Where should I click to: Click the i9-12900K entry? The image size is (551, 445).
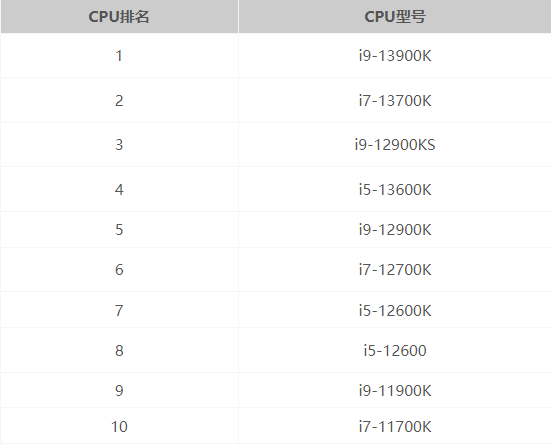(x=395, y=230)
